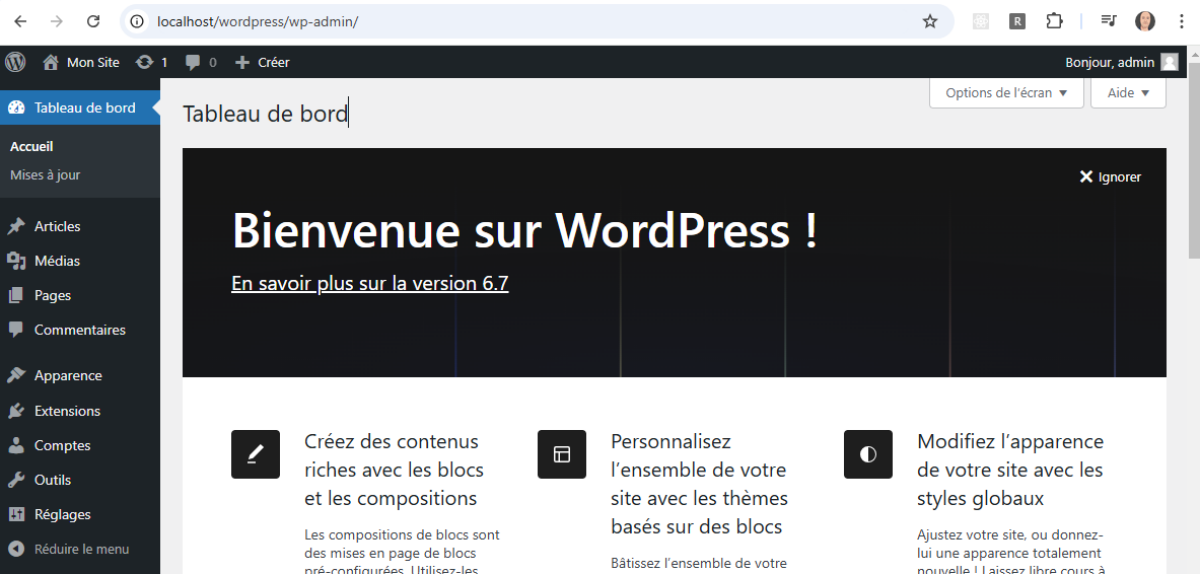Click heading Personnalisez l'ensemble de votre site
The height and width of the screenshot is (574, 1200).
click(700, 484)
